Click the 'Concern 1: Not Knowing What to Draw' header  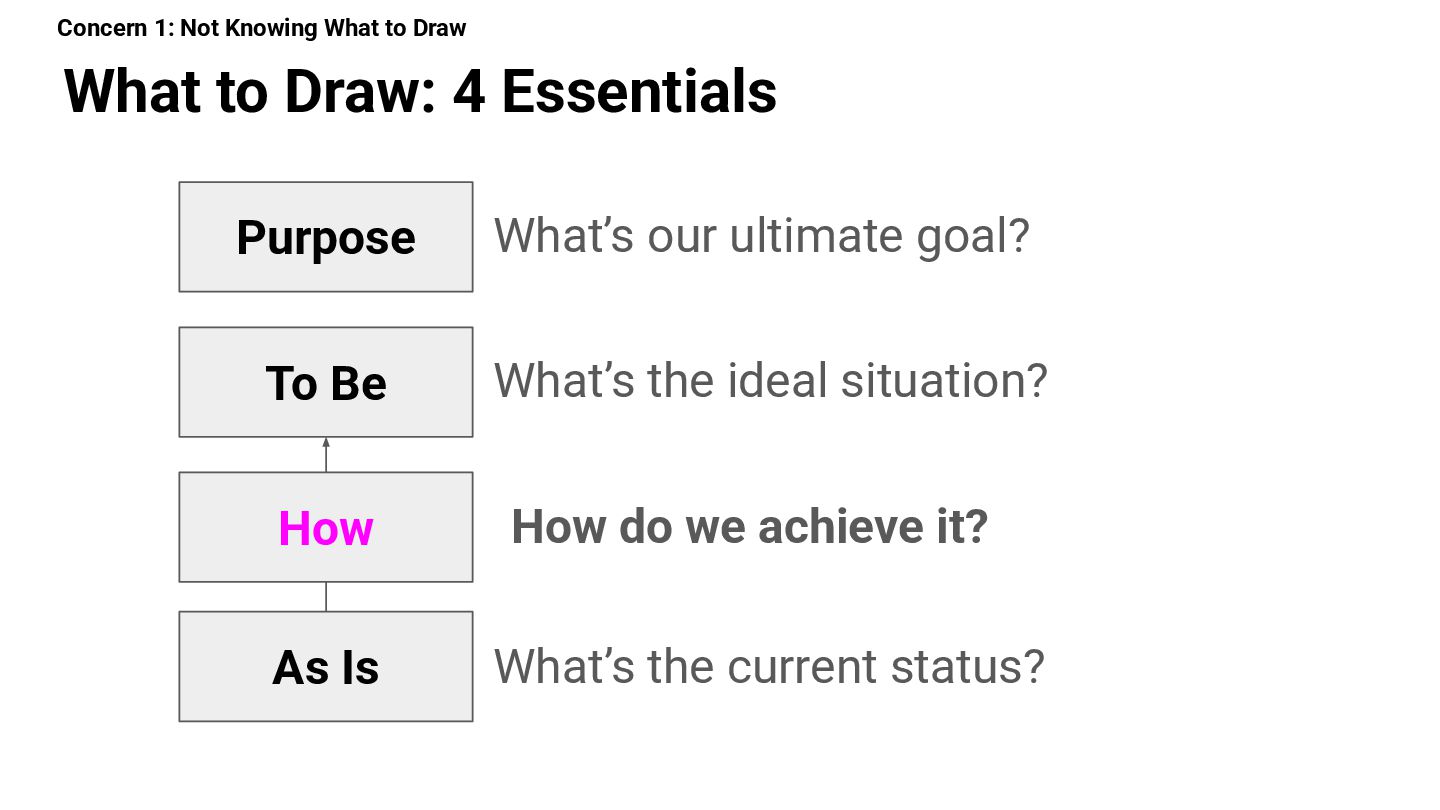[262, 28]
